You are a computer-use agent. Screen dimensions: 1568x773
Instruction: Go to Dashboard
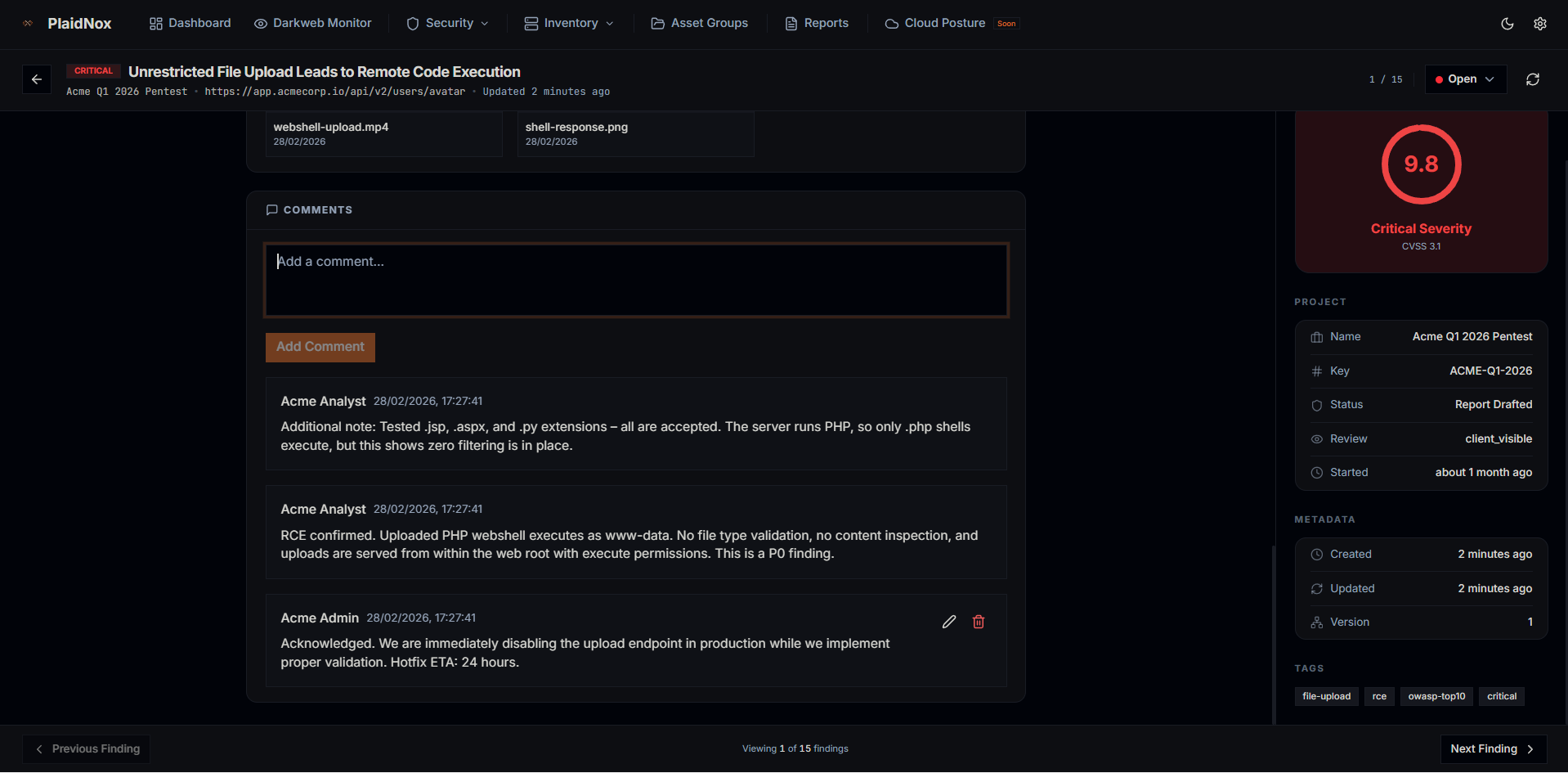(190, 24)
